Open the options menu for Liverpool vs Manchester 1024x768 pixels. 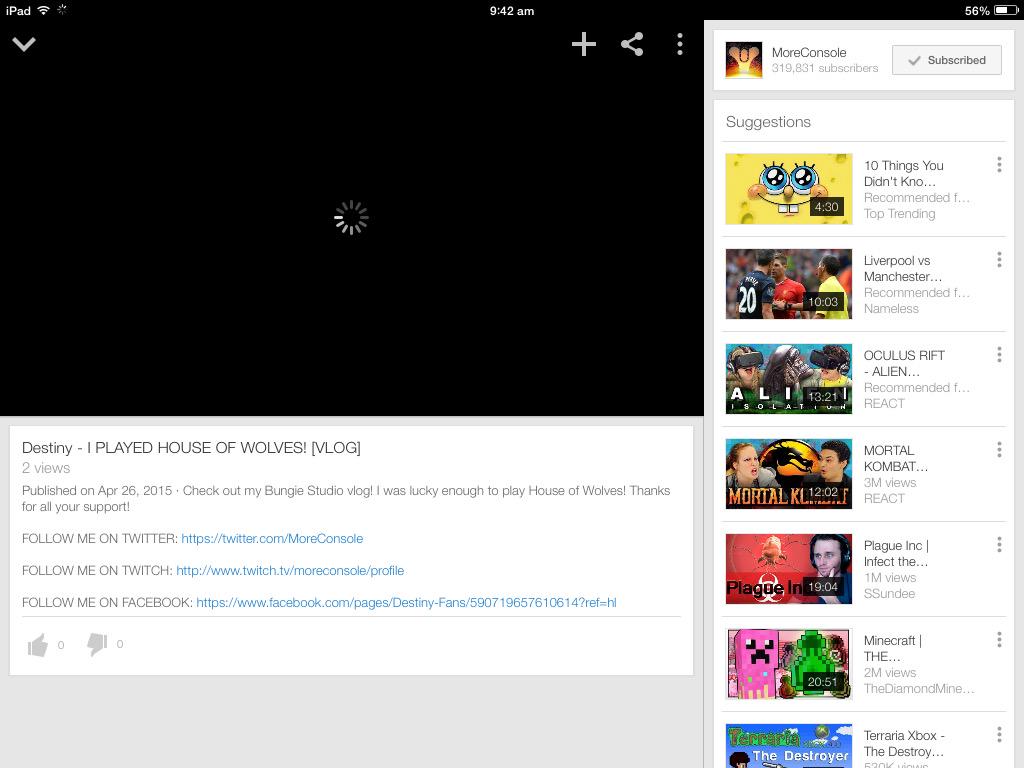(999, 260)
